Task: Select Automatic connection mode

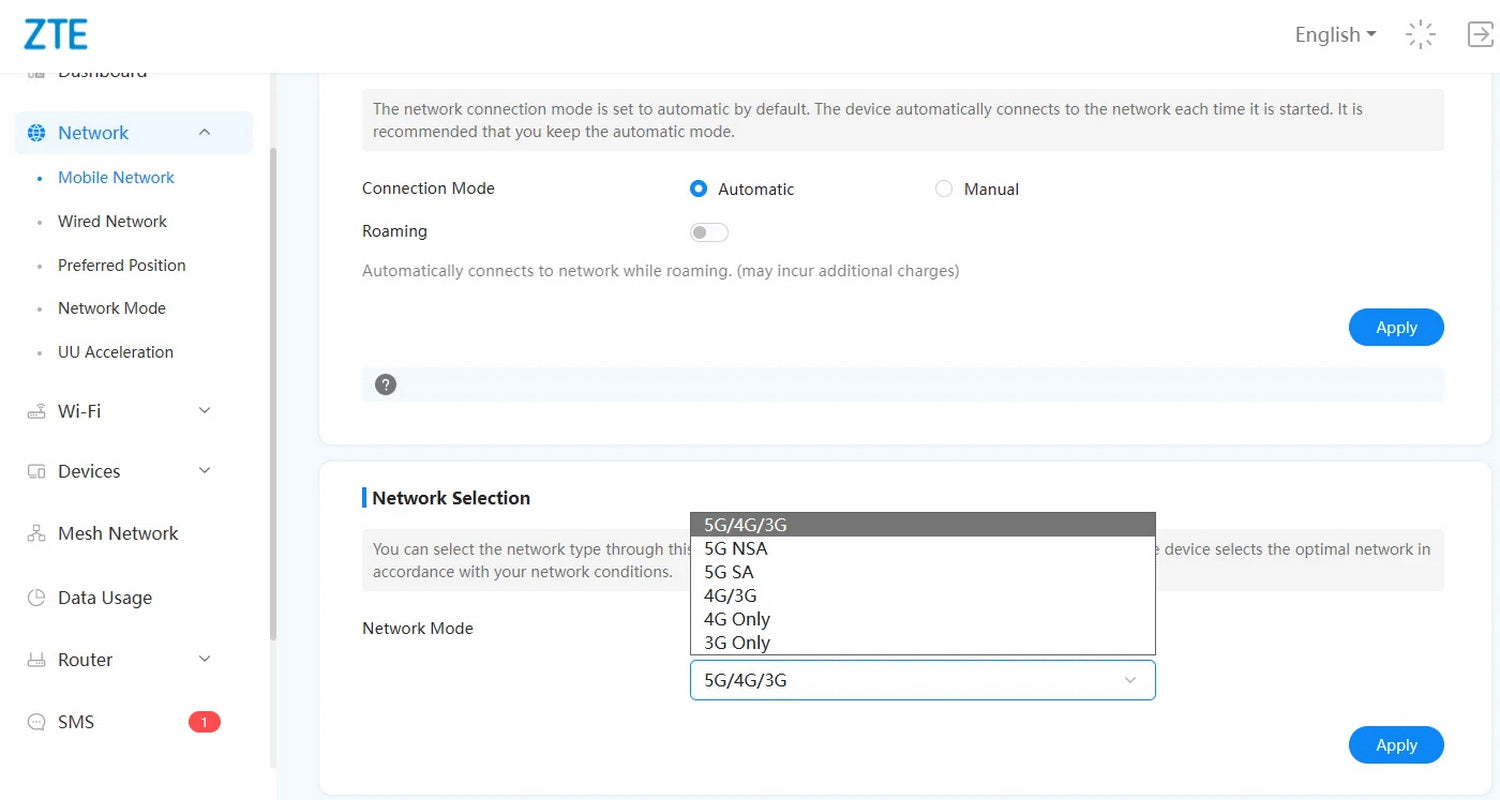Action: (699, 189)
